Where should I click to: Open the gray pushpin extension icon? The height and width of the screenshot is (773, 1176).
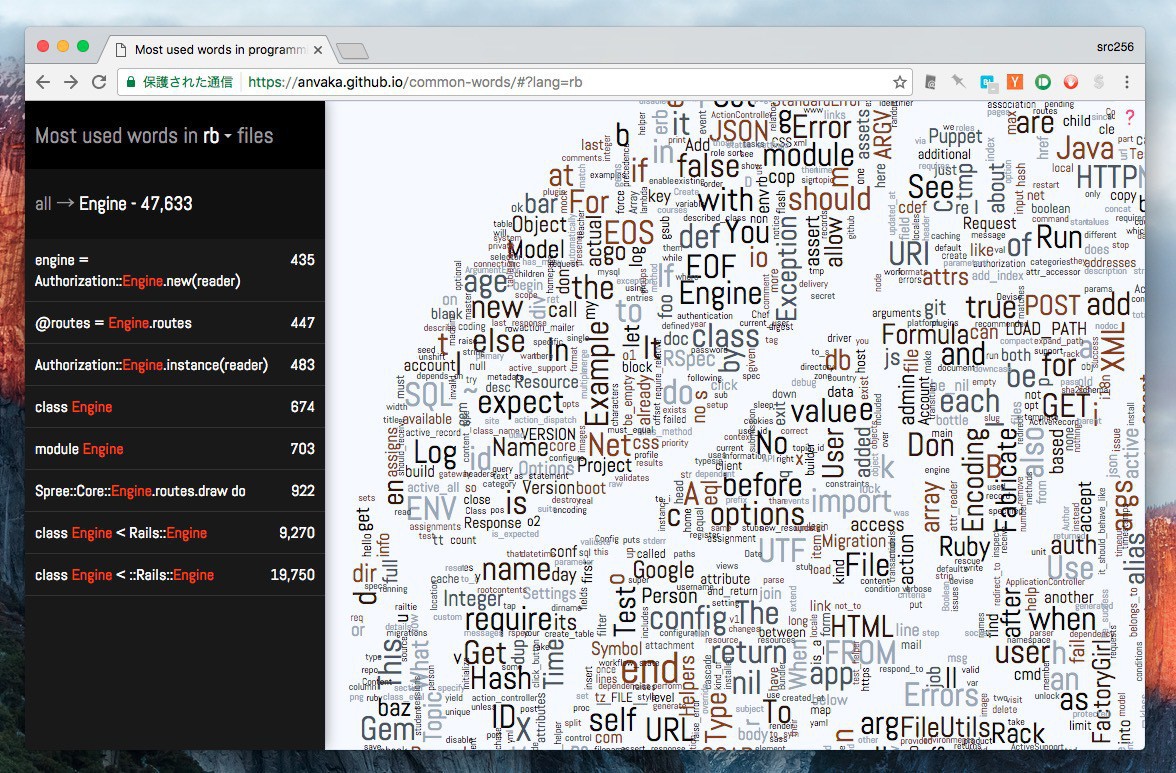pyautogui.click(x=958, y=82)
